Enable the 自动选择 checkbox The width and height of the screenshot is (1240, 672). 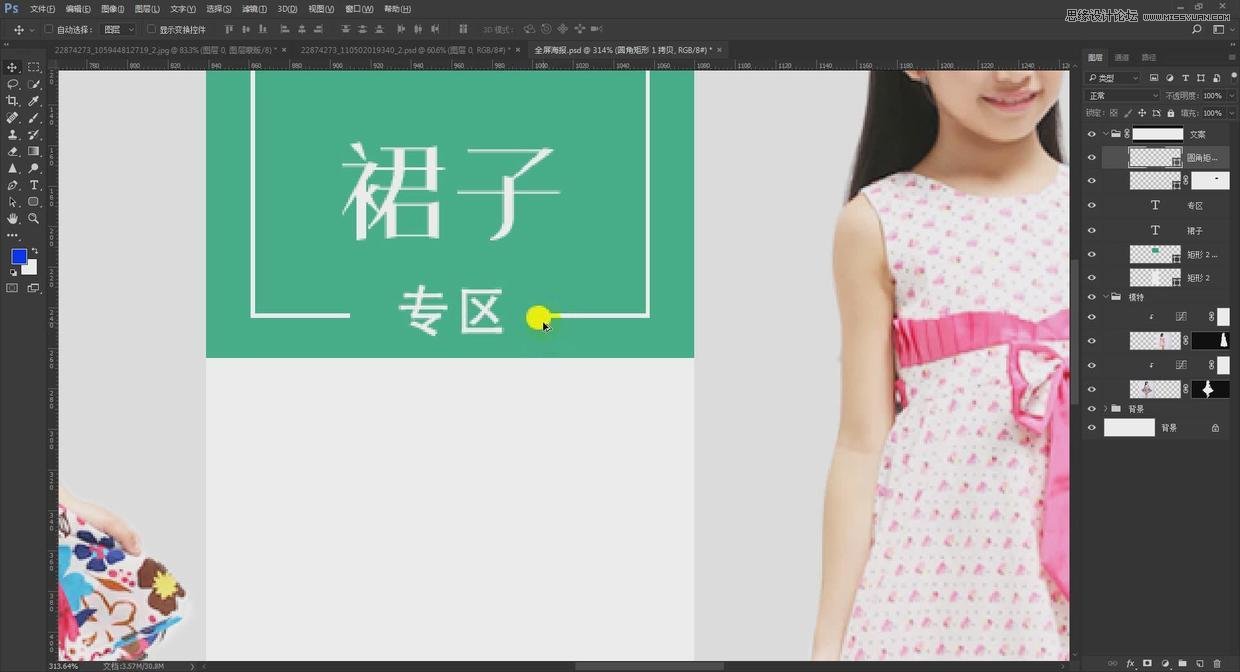(49, 29)
